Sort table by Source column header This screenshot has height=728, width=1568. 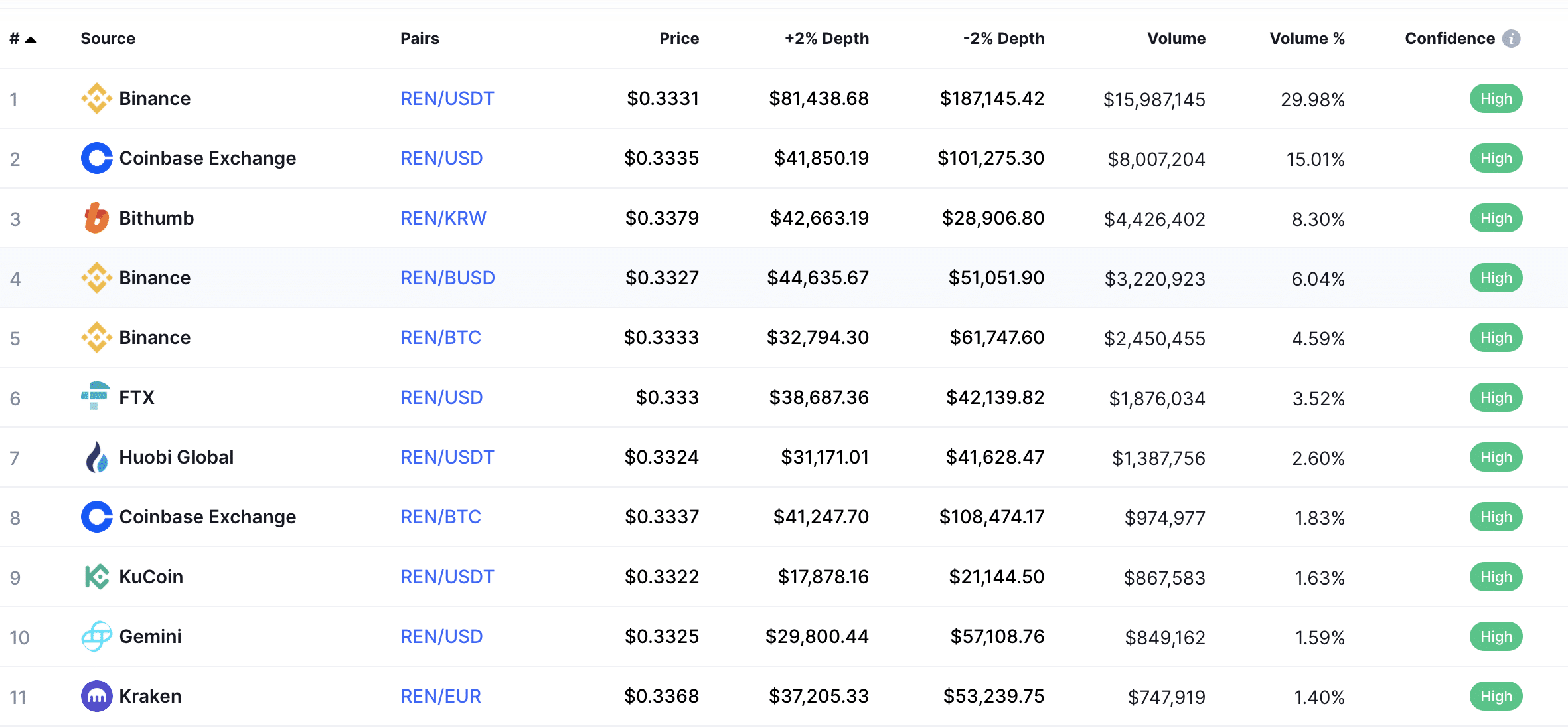tap(108, 39)
